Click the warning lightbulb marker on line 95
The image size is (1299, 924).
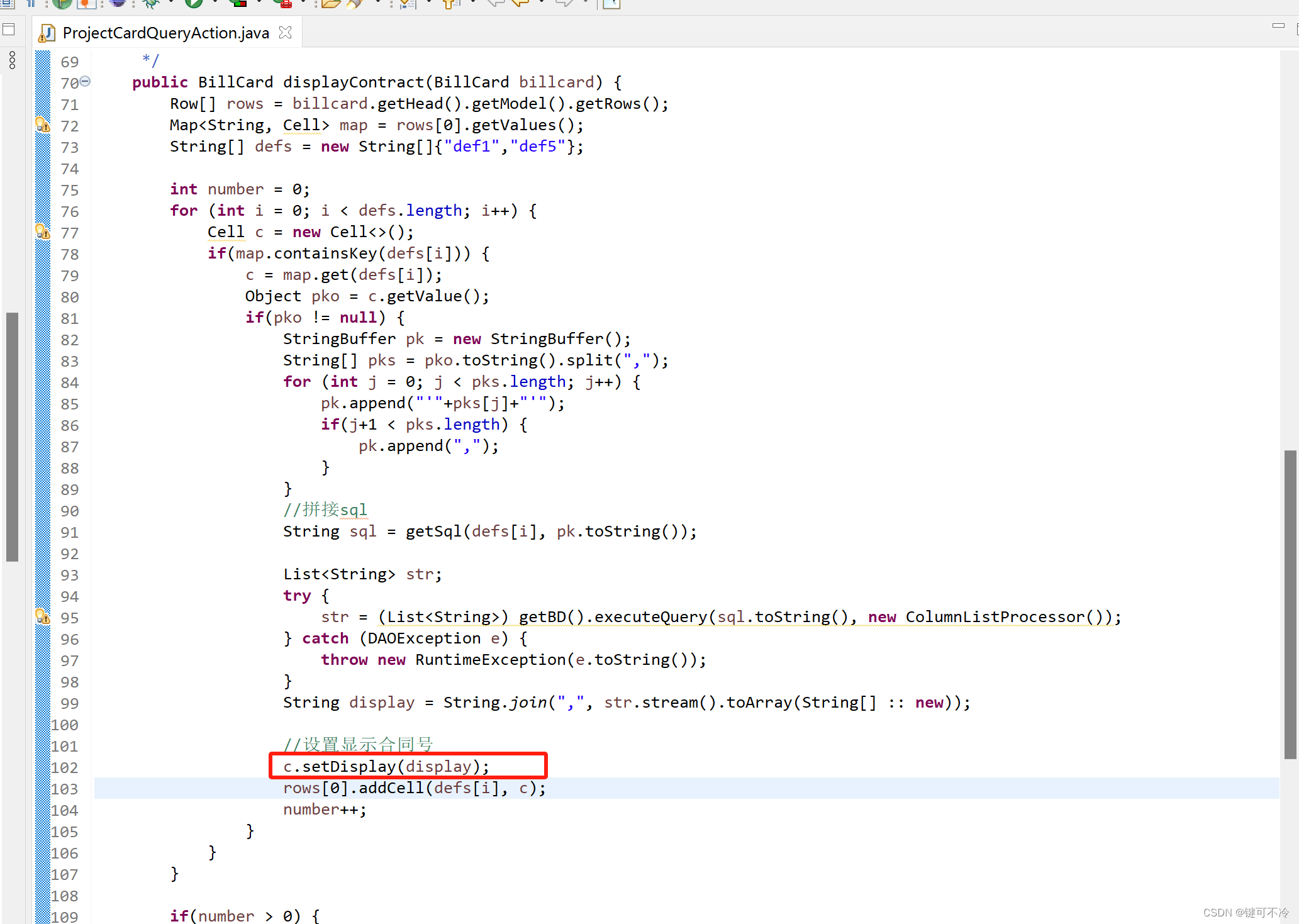point(42,617)
